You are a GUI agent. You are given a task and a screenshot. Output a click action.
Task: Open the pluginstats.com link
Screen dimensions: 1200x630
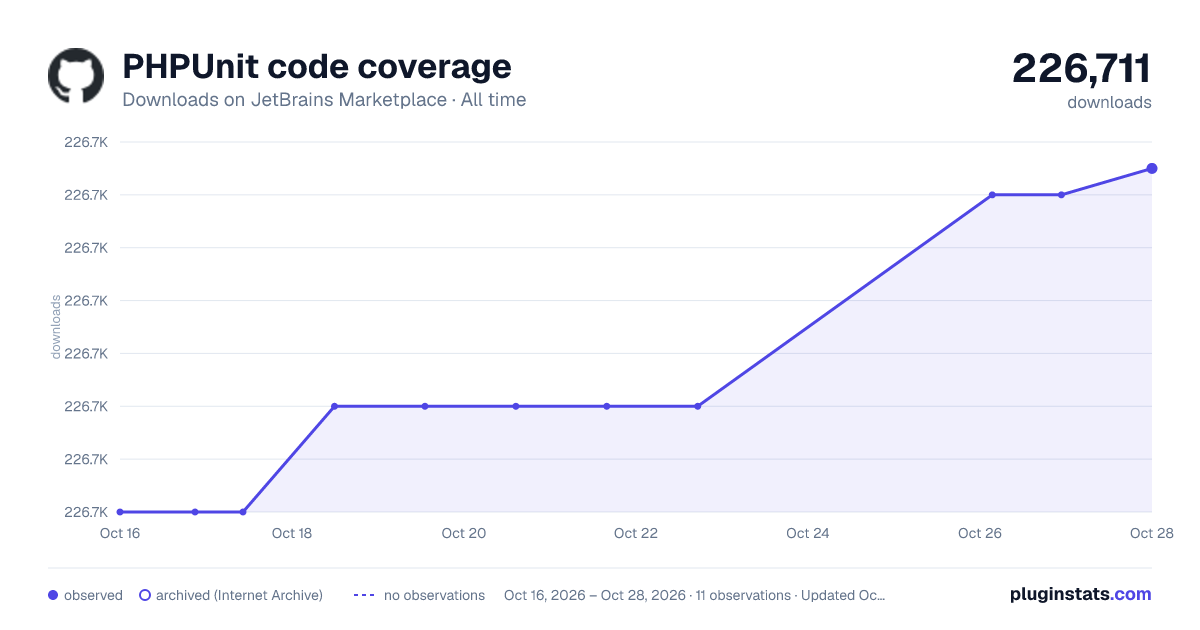coord(1080,594)
